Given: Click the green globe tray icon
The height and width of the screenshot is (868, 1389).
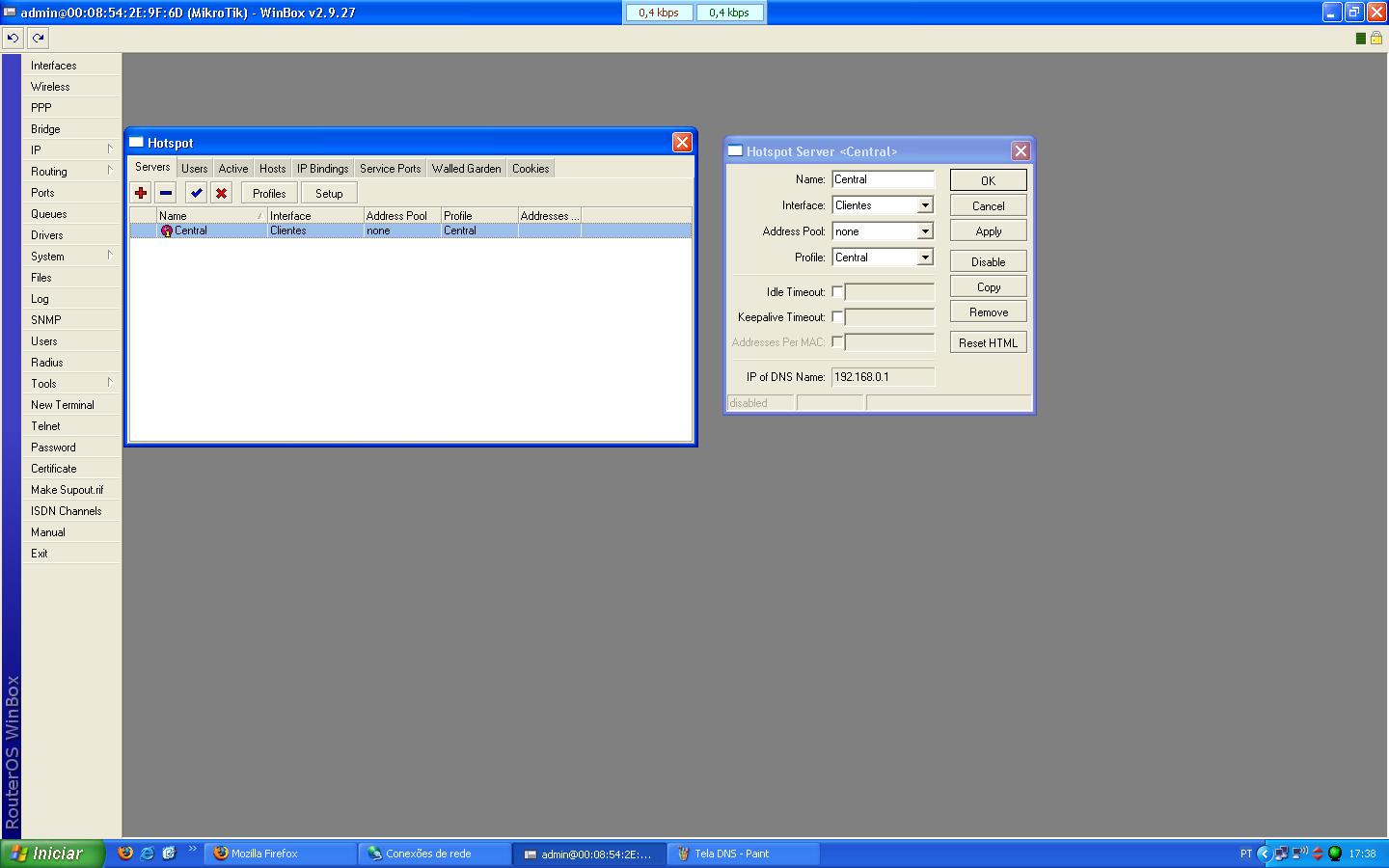Looking at the screenshot, I should (x=1335, y=854).
